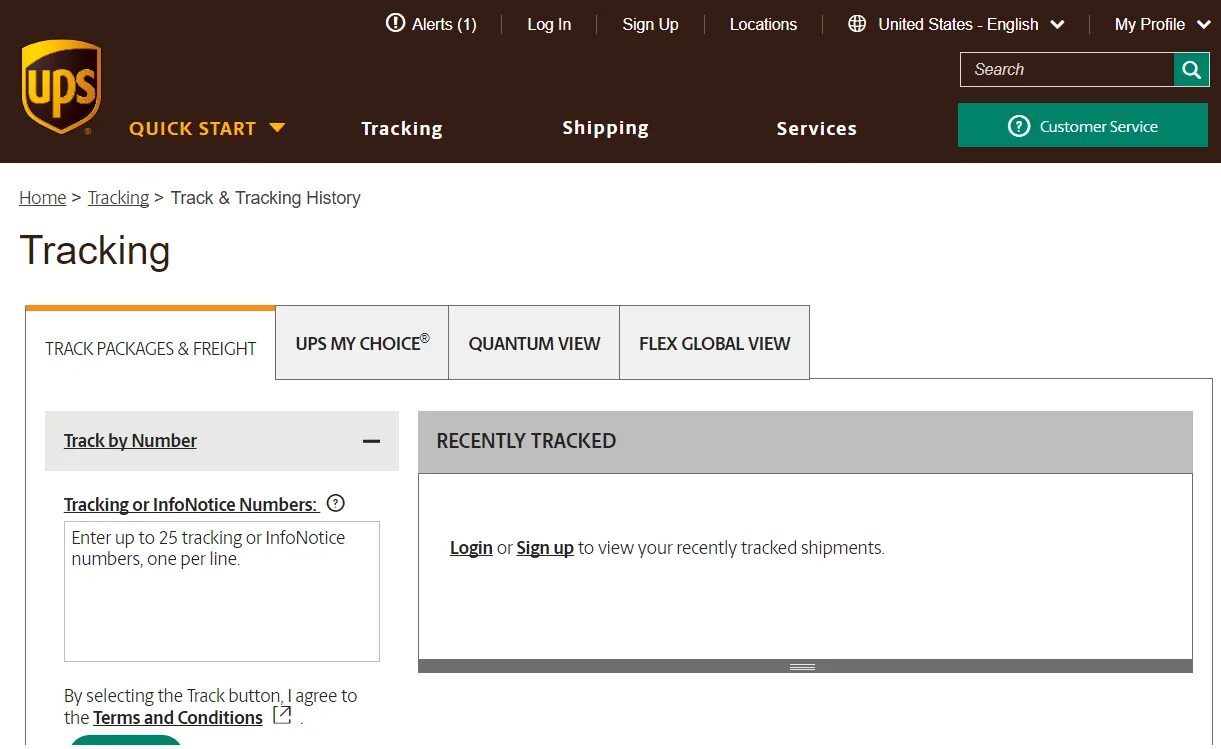Screen dimensions: 1221x749
Task: Open the Shipping menu
Action: 606,128
